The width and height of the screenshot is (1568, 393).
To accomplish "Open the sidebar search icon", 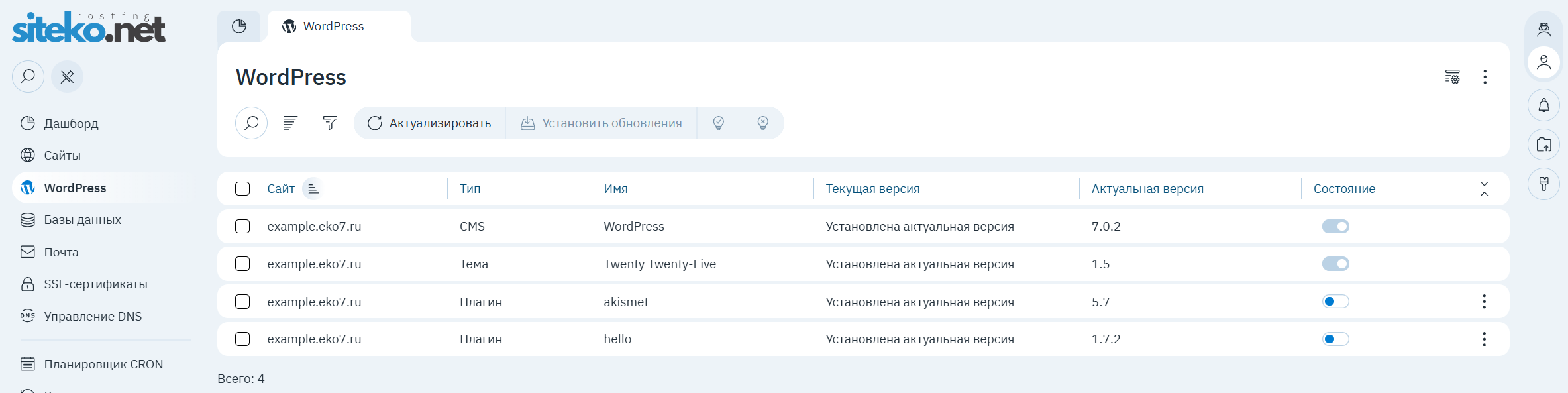I will [28, 76].
